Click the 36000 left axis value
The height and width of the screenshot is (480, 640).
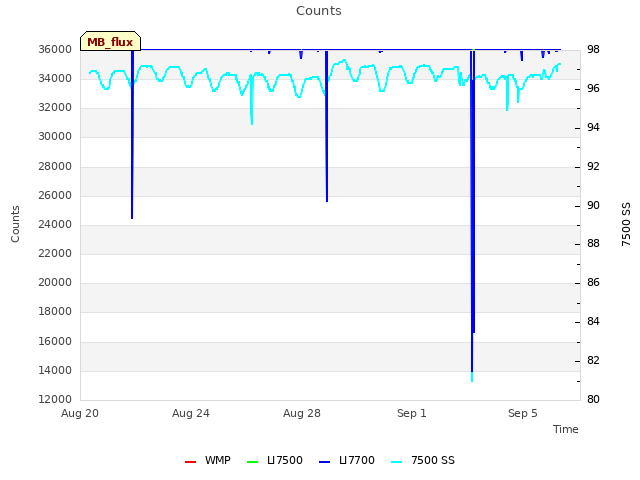coord(55,49)
